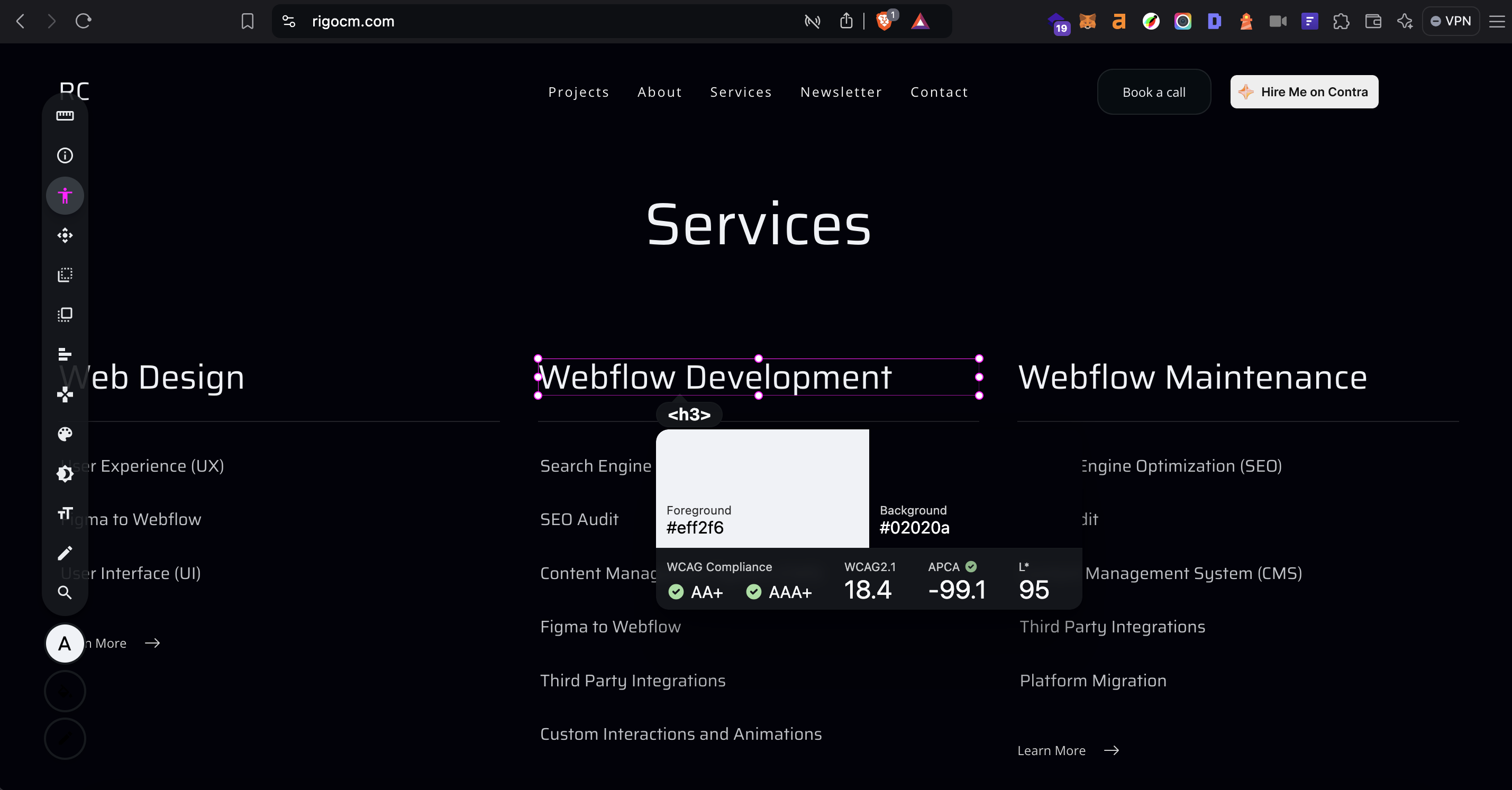Open the Services nav menu item
The height and width of the screenshot is (790, 1512).
(741, 92)
